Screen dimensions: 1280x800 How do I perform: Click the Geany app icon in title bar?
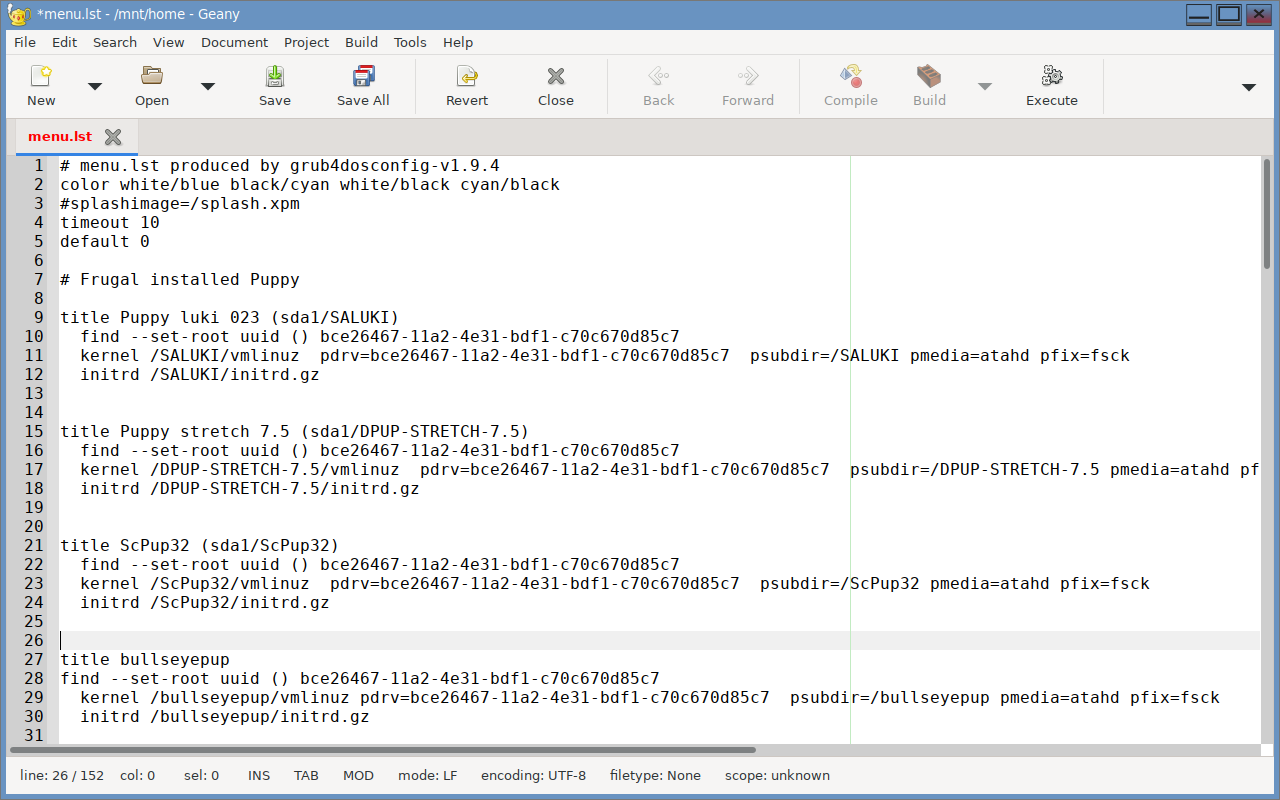point(20,14)
